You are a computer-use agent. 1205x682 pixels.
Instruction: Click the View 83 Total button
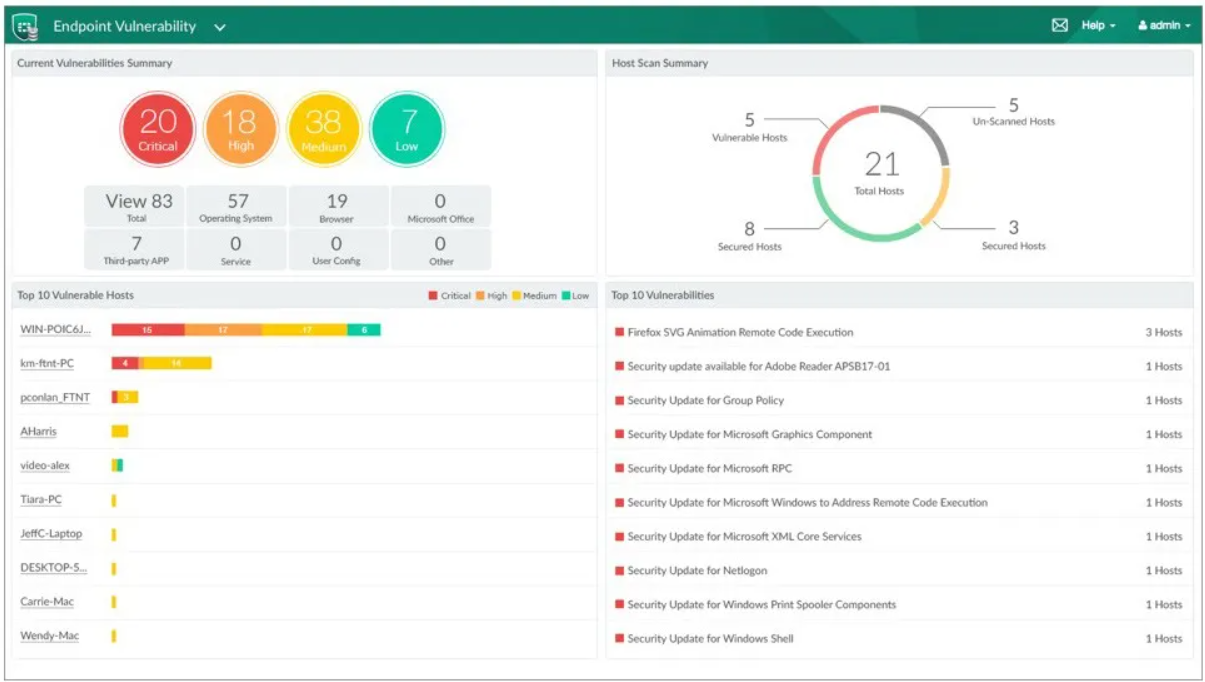tap(138, 207)
